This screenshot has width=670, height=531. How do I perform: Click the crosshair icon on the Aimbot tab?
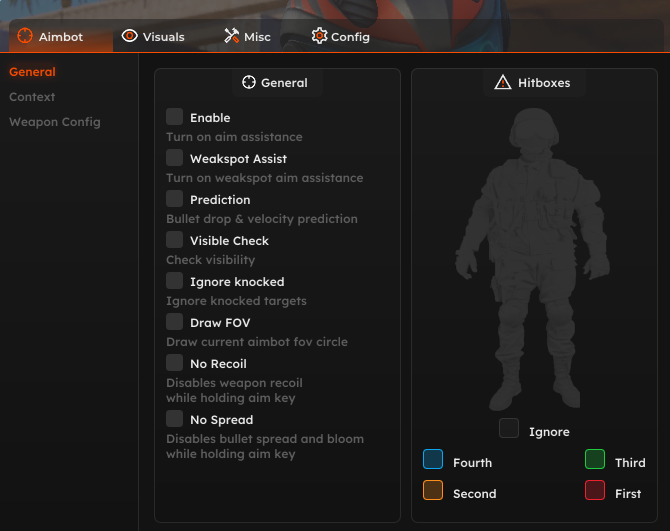25,37
